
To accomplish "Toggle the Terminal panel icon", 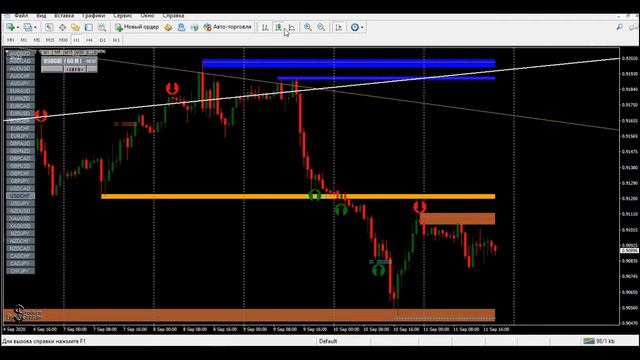I will pyautogui.click(x=89, y=27).
